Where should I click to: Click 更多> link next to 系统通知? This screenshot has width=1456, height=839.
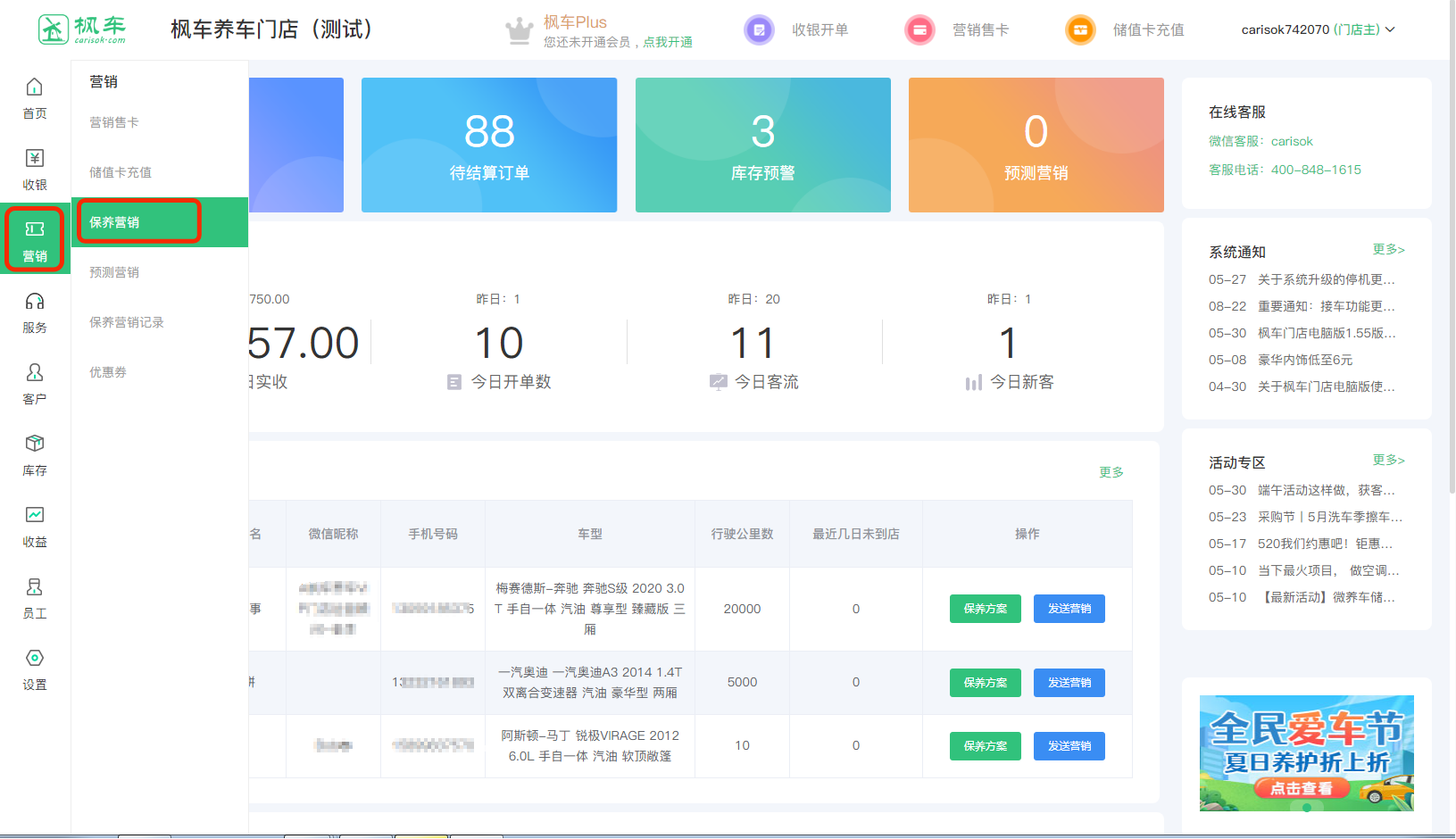(x=1388, y=249)
